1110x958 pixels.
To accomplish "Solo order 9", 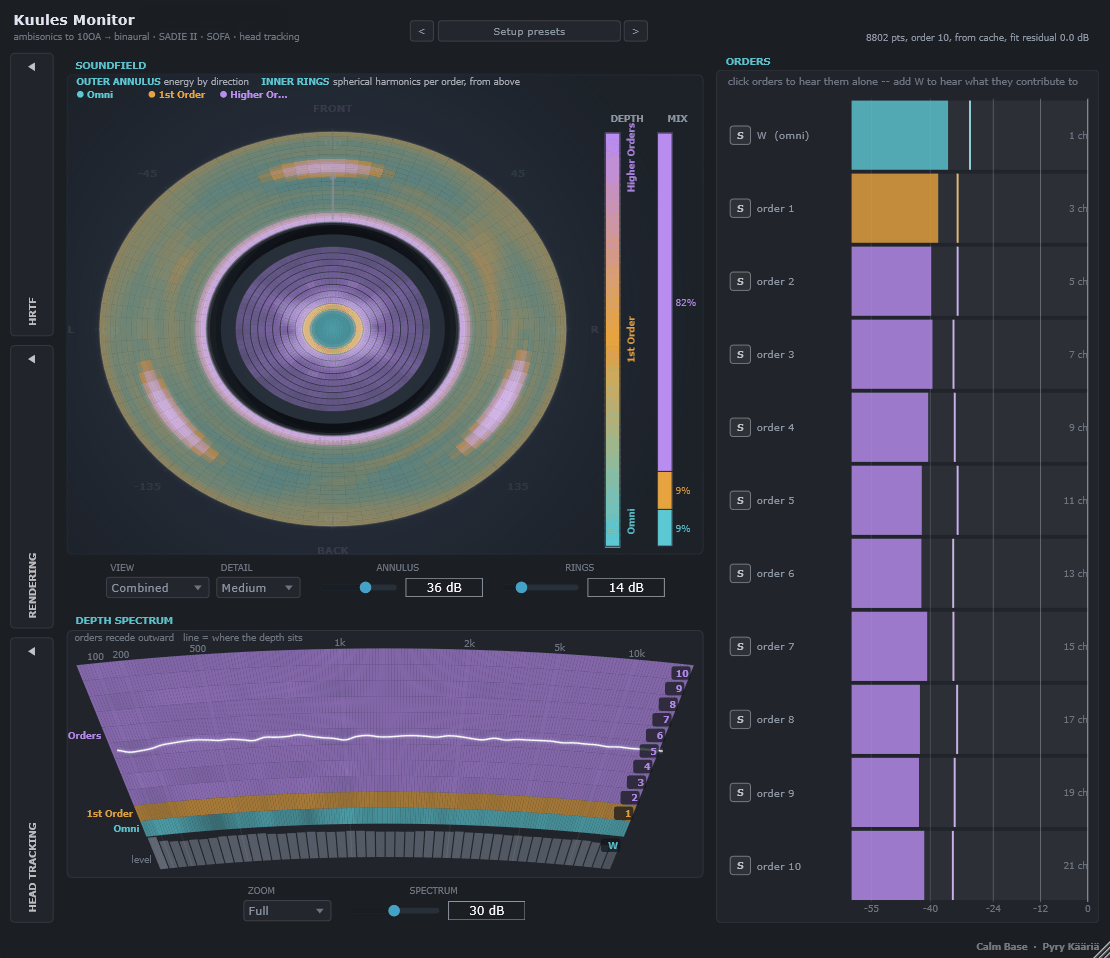I will [740, 792].
